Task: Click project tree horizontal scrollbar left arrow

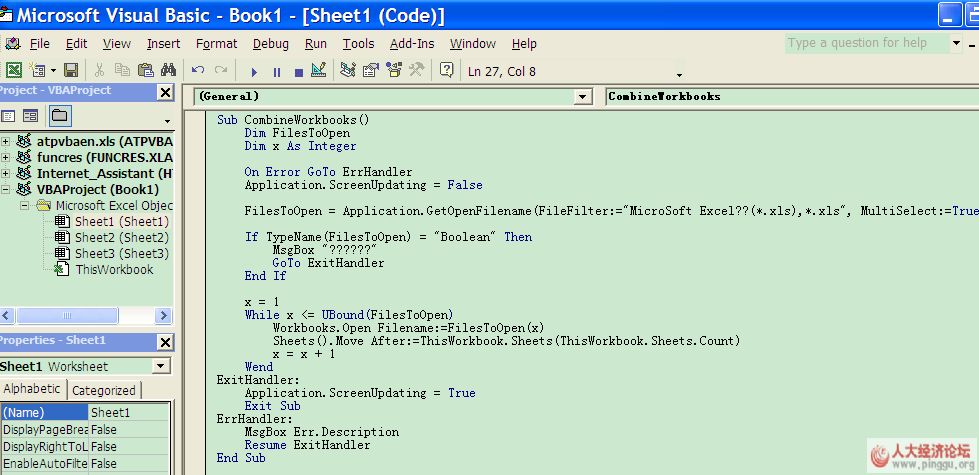Action: (x=6, y=316)
